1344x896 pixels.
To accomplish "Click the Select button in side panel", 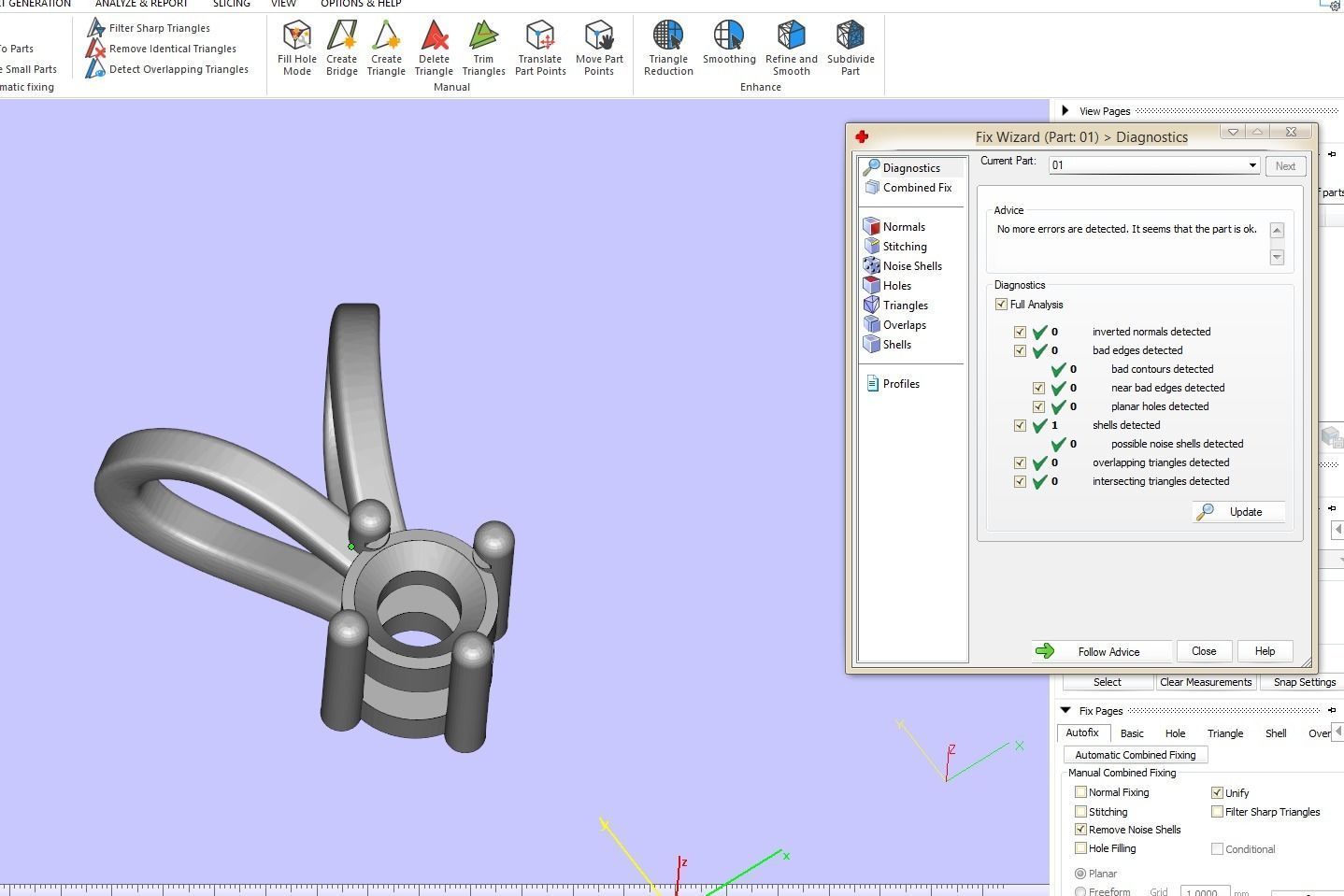I will tap(1108, 682).
